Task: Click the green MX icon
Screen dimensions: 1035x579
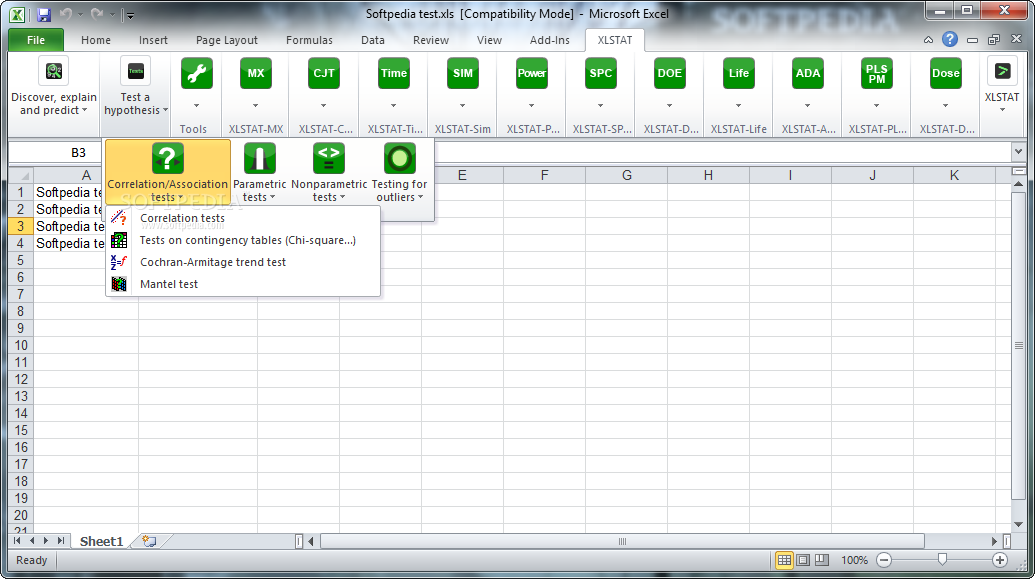Action: coord(255,73)
